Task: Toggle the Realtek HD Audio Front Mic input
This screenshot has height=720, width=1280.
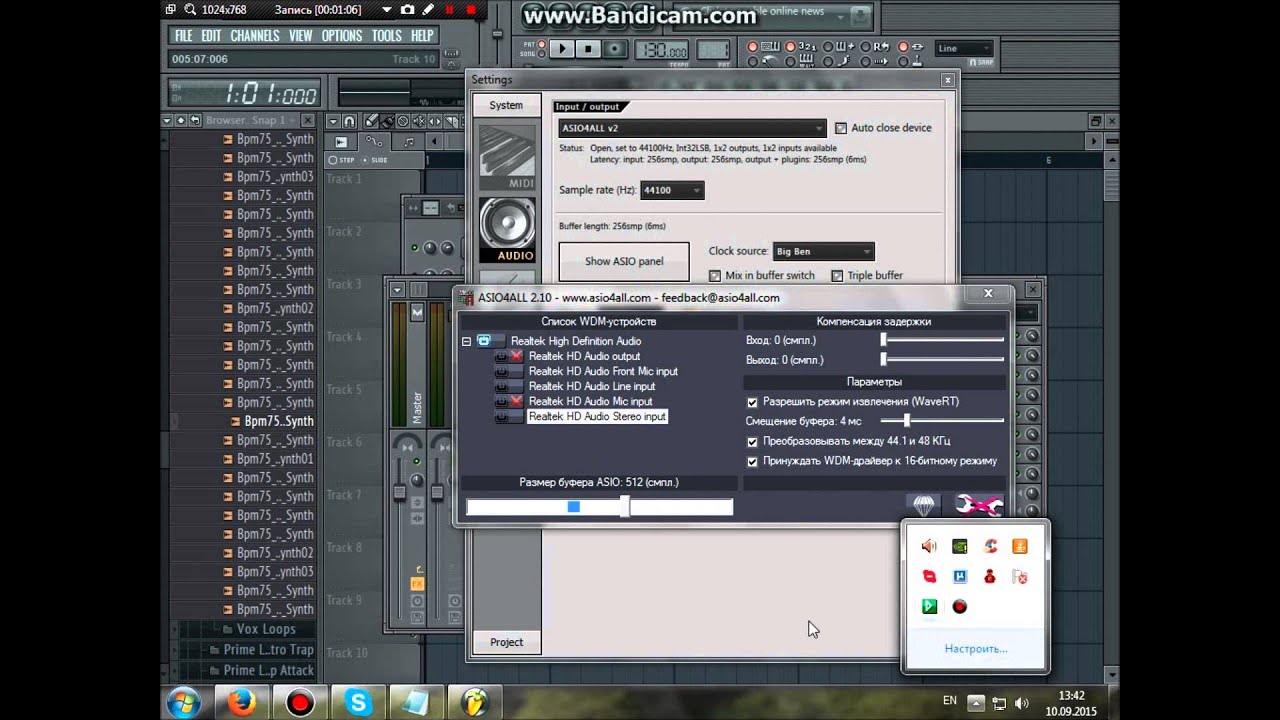Action: (x=509, y=371)
